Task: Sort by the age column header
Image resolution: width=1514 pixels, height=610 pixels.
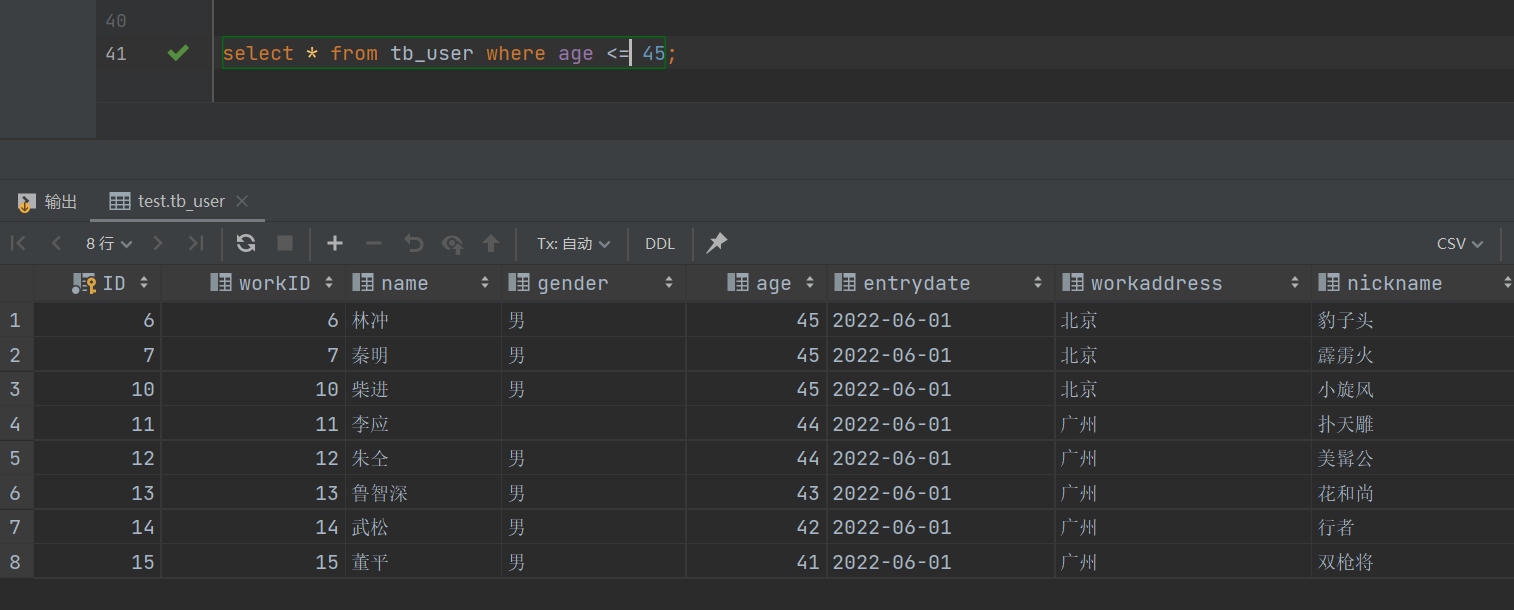Action: coord(773,283)
